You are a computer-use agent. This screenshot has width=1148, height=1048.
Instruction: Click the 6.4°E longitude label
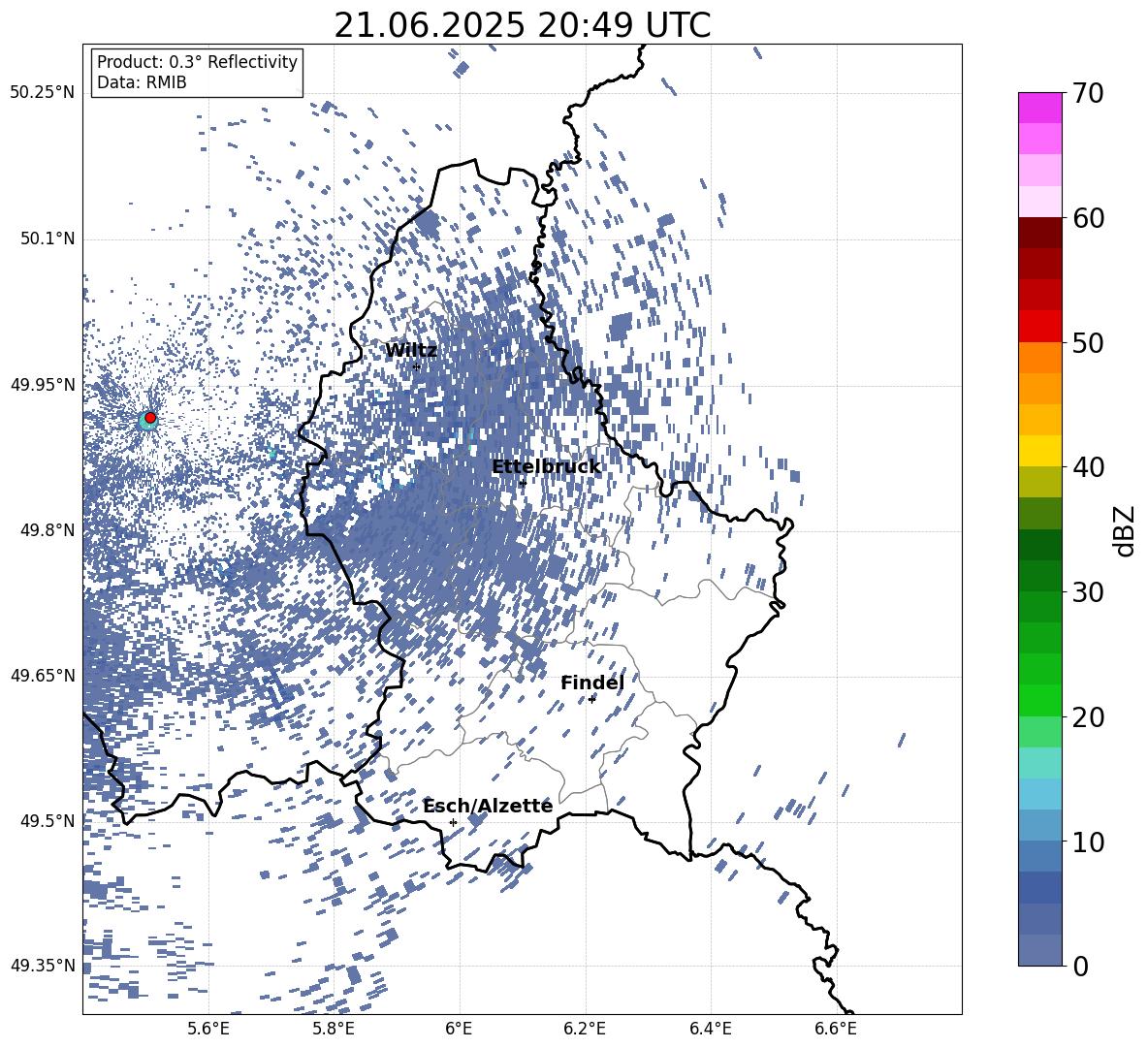point(710,1029)
